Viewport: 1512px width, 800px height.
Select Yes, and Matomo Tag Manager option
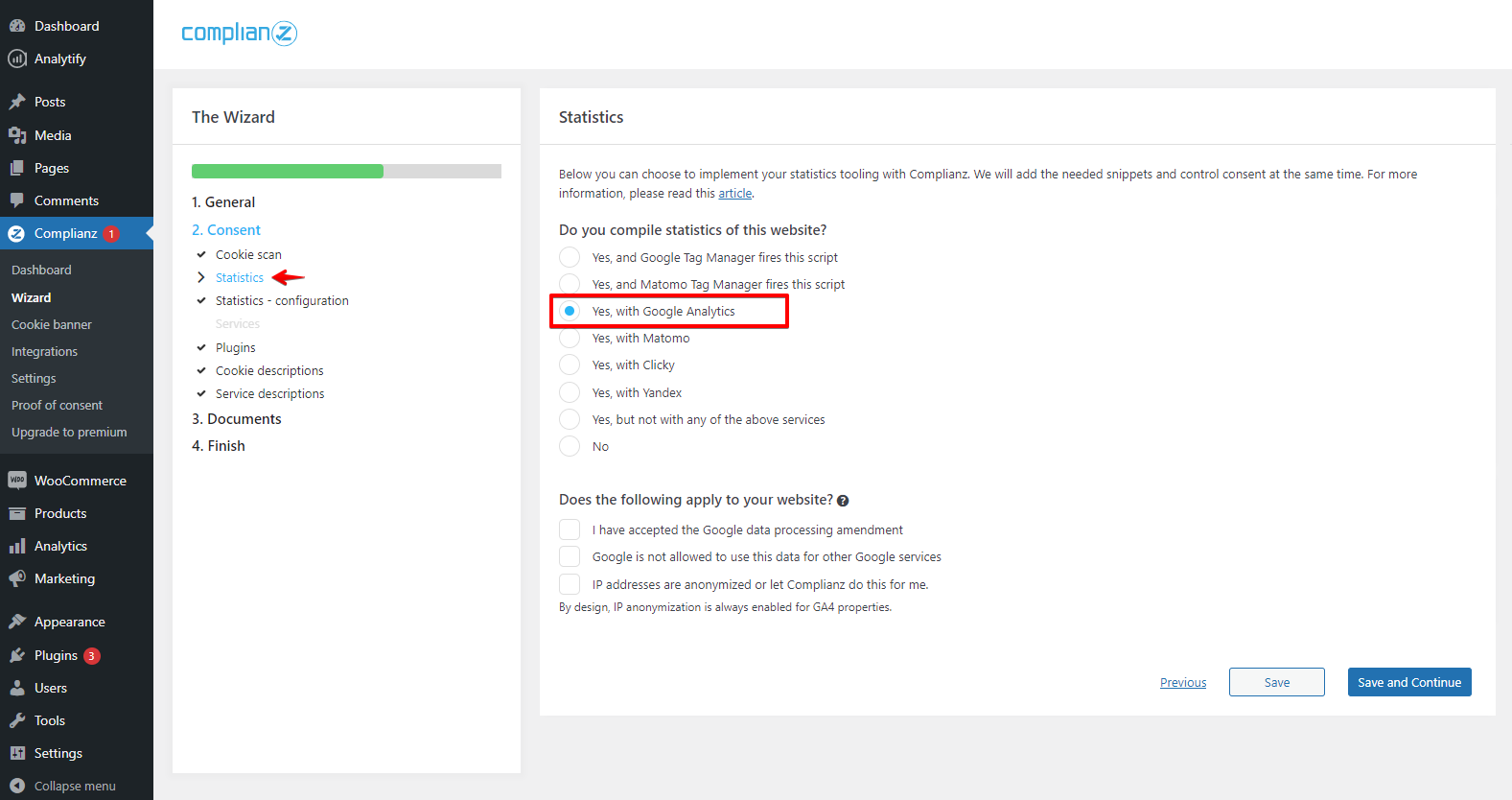[x=570, y=284]
